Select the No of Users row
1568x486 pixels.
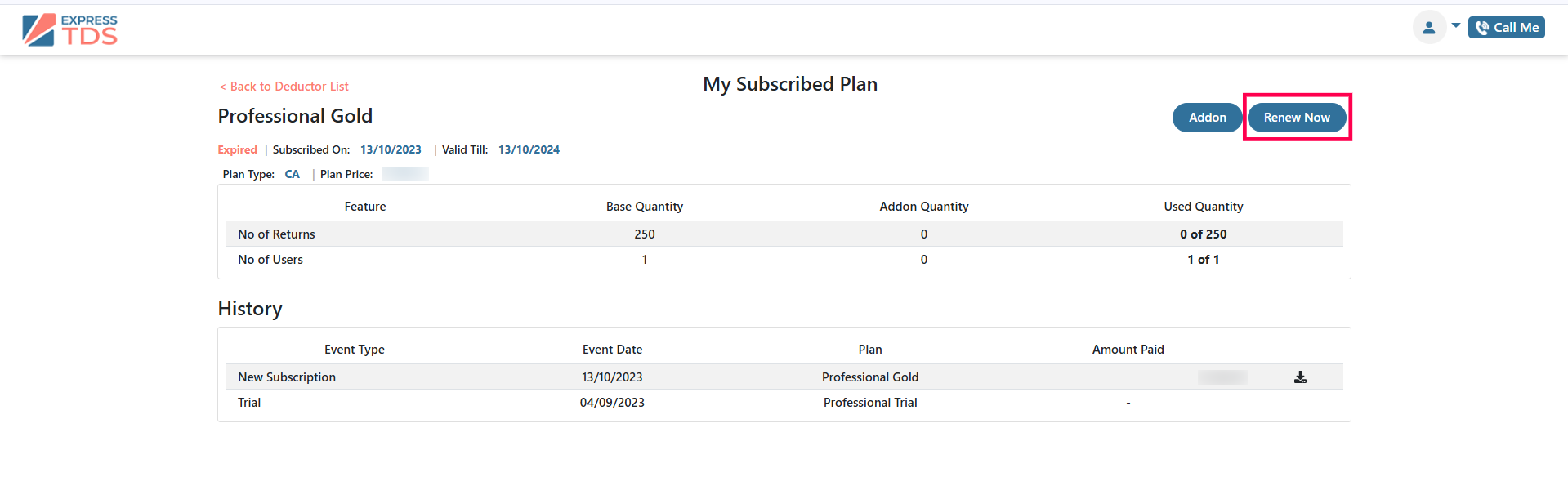click(x=784, y=260)
